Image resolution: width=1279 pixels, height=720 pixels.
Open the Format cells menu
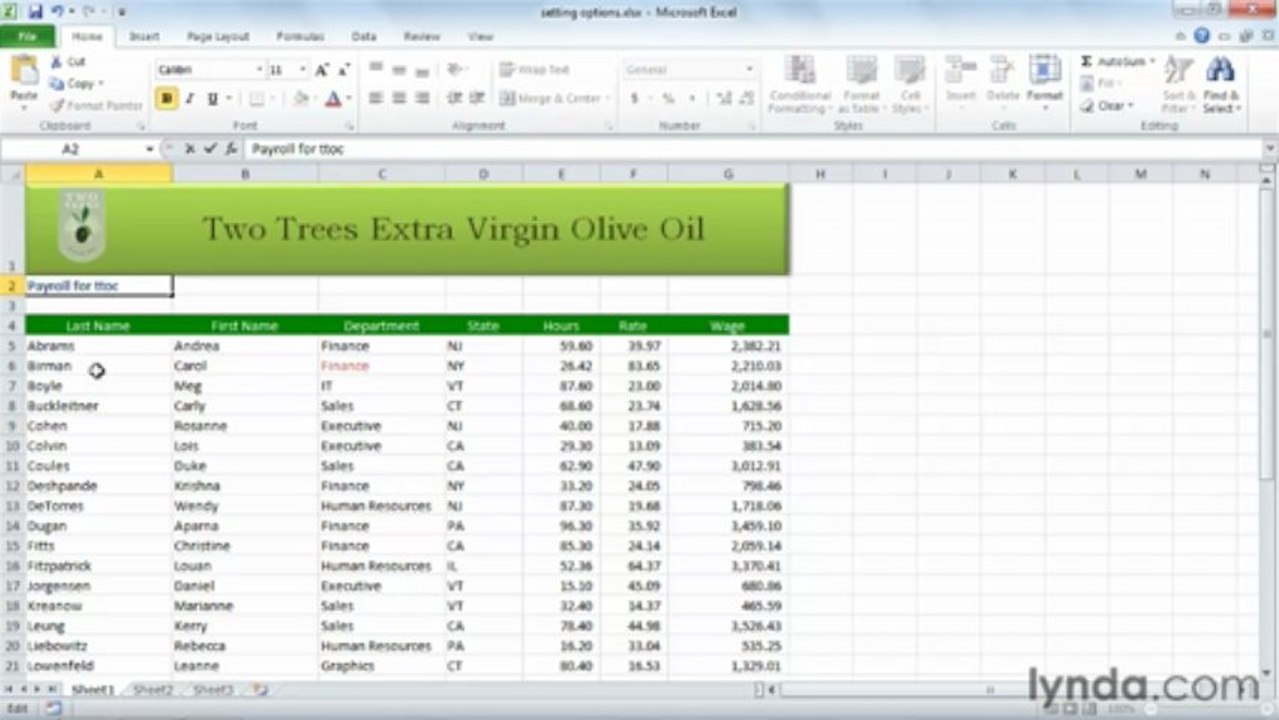1044,80
